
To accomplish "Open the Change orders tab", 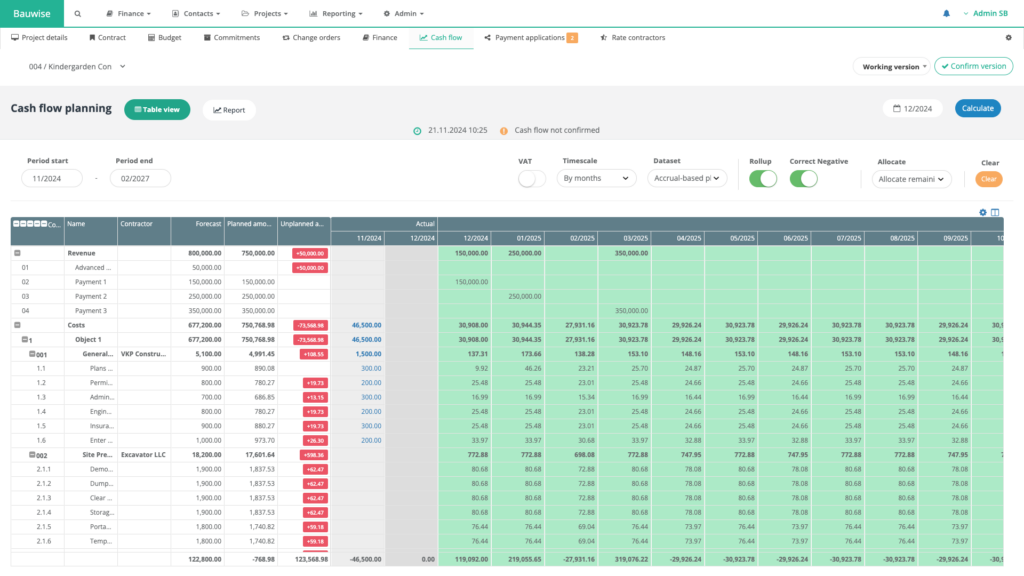I will (312, 38).
